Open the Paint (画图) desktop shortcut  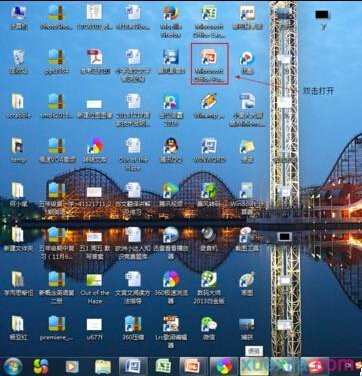point(247,284)
